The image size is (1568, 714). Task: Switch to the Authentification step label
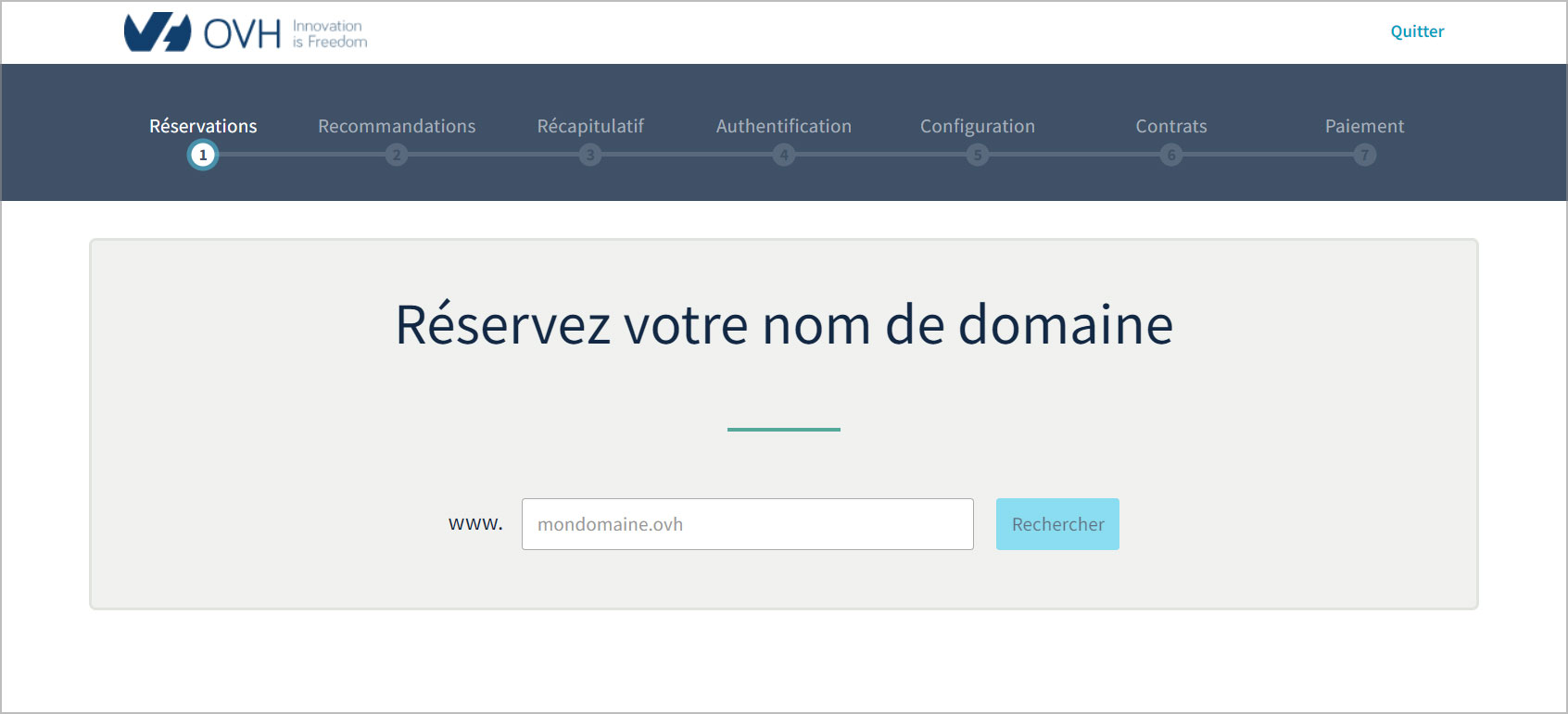(x=784, y=126)
